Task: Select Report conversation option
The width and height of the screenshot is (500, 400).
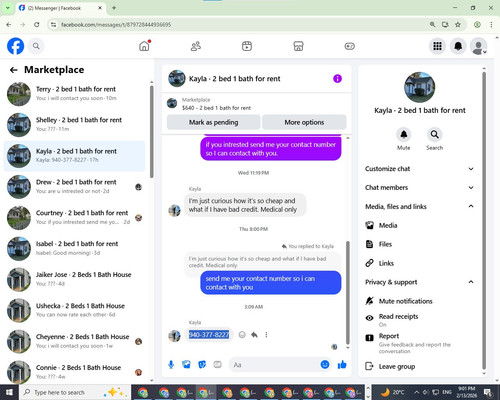Action: click(419, 343)
